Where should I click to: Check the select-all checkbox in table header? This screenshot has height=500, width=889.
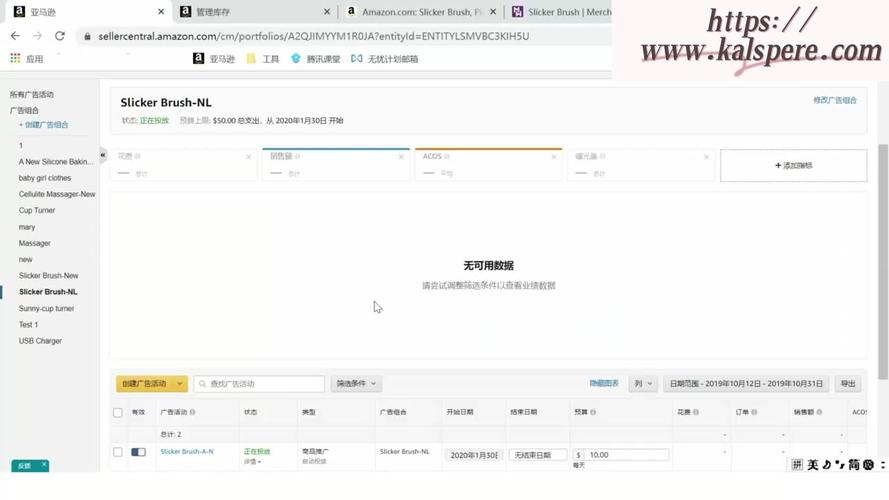coord(118,413)
